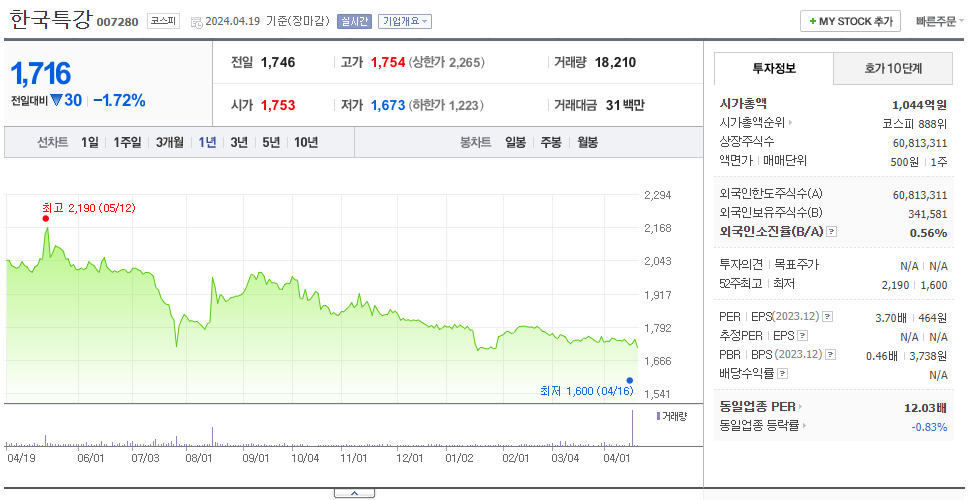Click the 거래량 value 18,210

click(615, 62)
